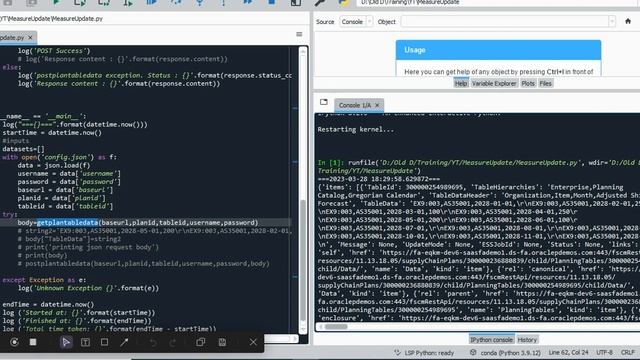
Task: Click the file path 'MeasureUpdate.py' breadcrumb above editor
Action: point(78,18)
